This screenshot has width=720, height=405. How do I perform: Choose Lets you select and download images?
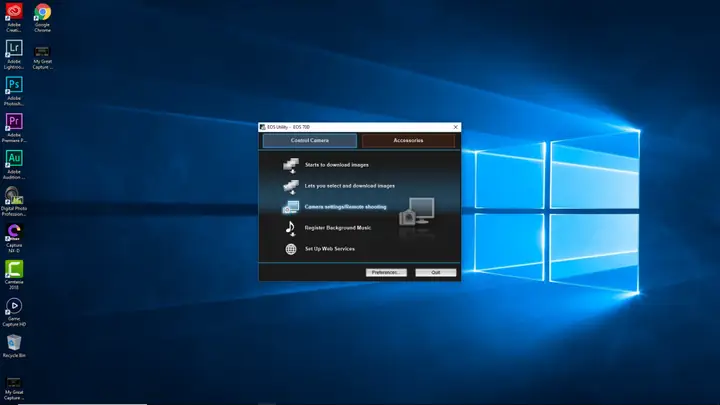[x=349, y=186]
